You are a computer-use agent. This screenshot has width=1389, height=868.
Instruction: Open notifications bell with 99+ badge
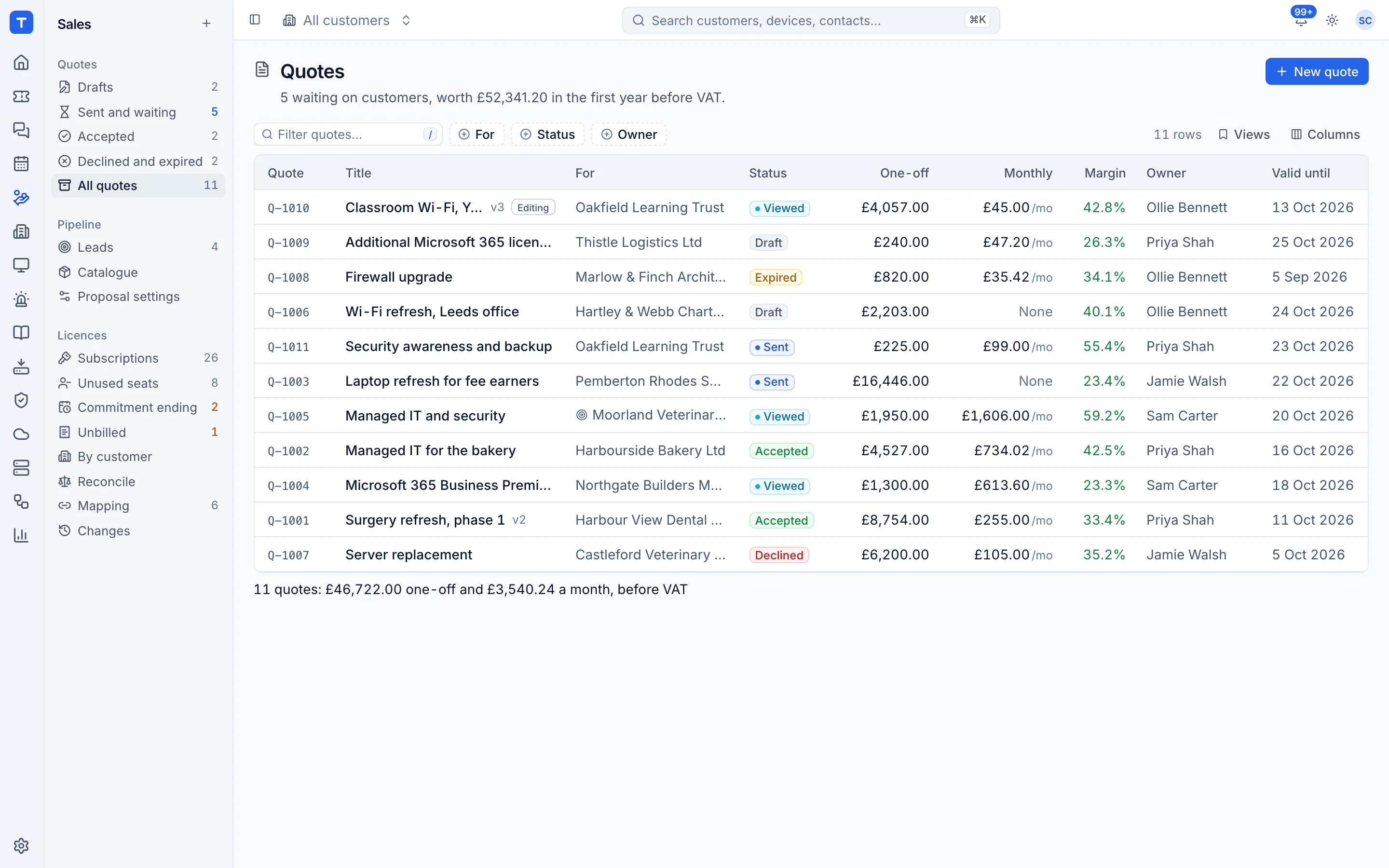click(x=1301, y=20)
